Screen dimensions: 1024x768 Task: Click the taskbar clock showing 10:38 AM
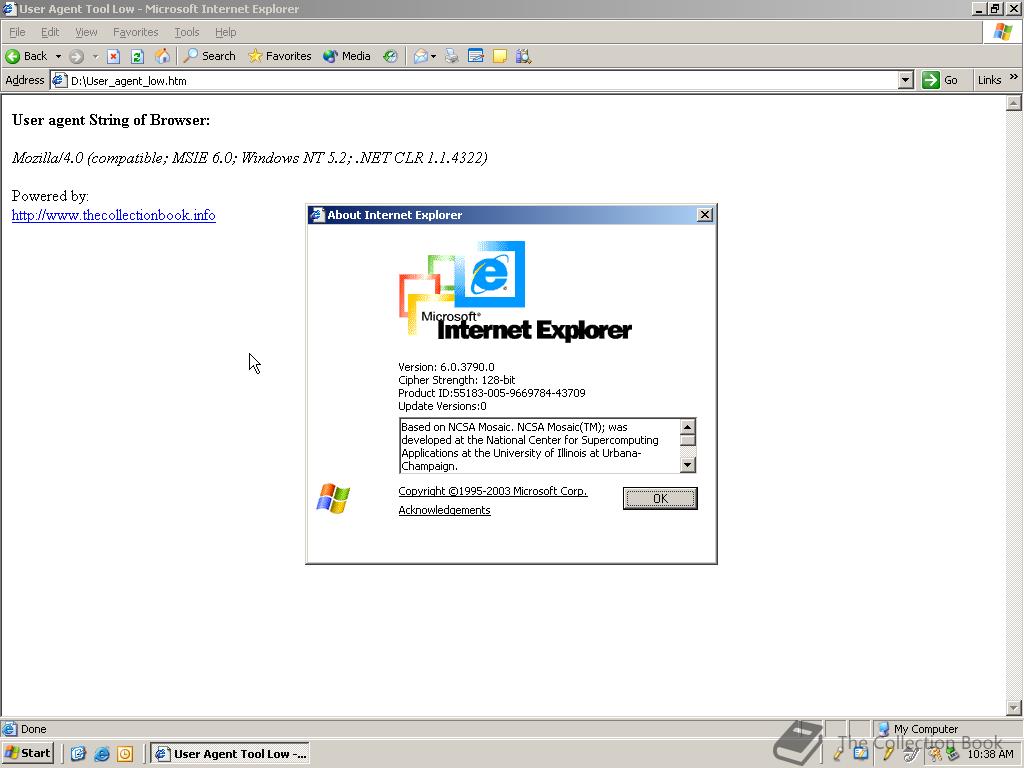tap(990, 754)
